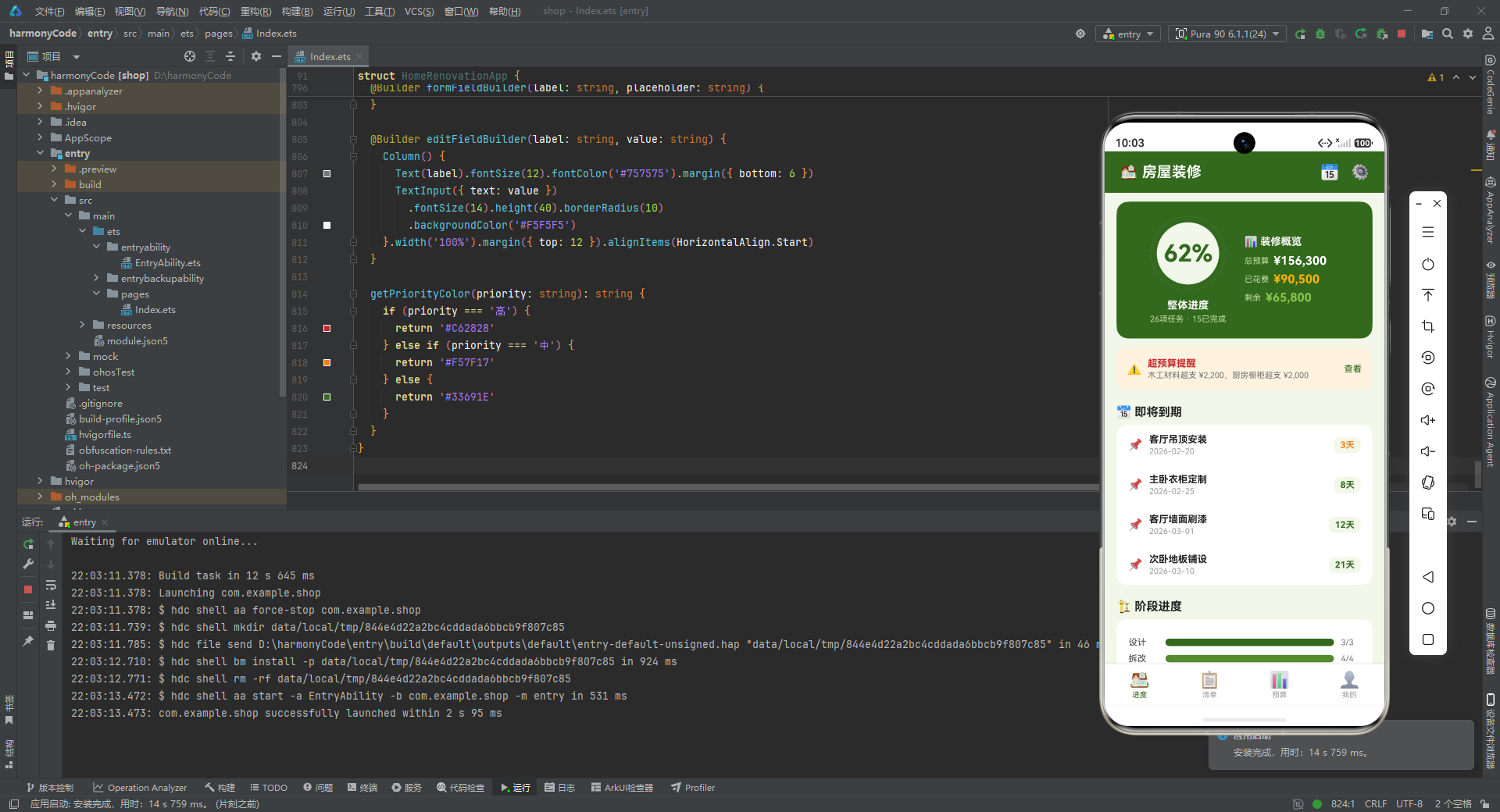The image size is (1500, 812).
Task: Decrease emulator volume
Action: click(1428, 451)
